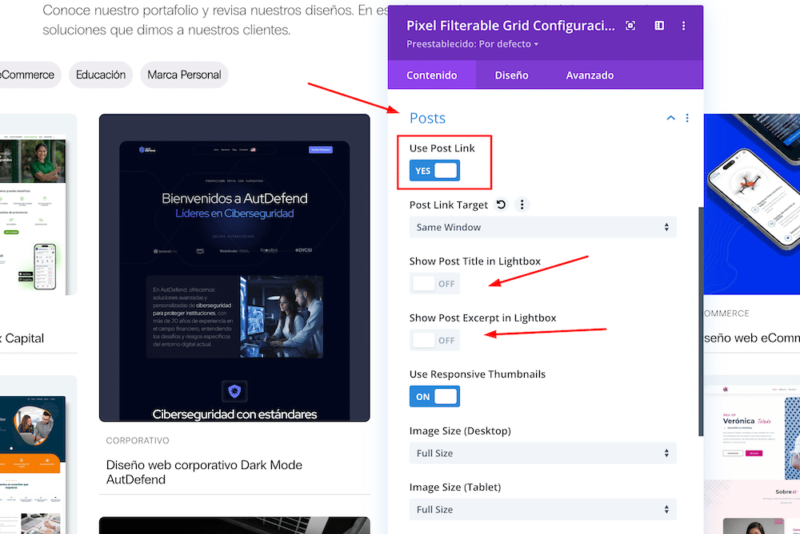Image resolution: width=800 pixels, height=534 pixels.
Task: Open the Preestablecido preset dropdown
Action: 472,45
